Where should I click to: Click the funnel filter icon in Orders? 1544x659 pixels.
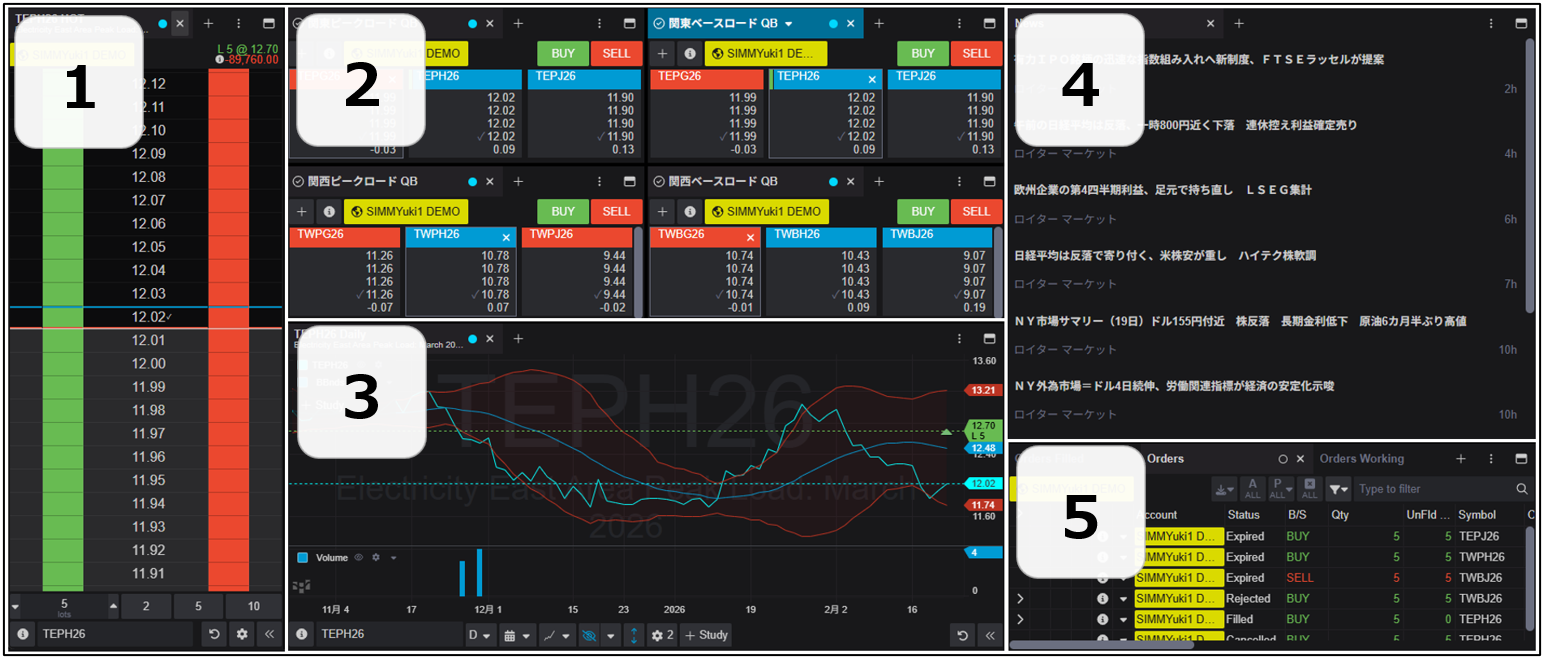(1340, 489)
